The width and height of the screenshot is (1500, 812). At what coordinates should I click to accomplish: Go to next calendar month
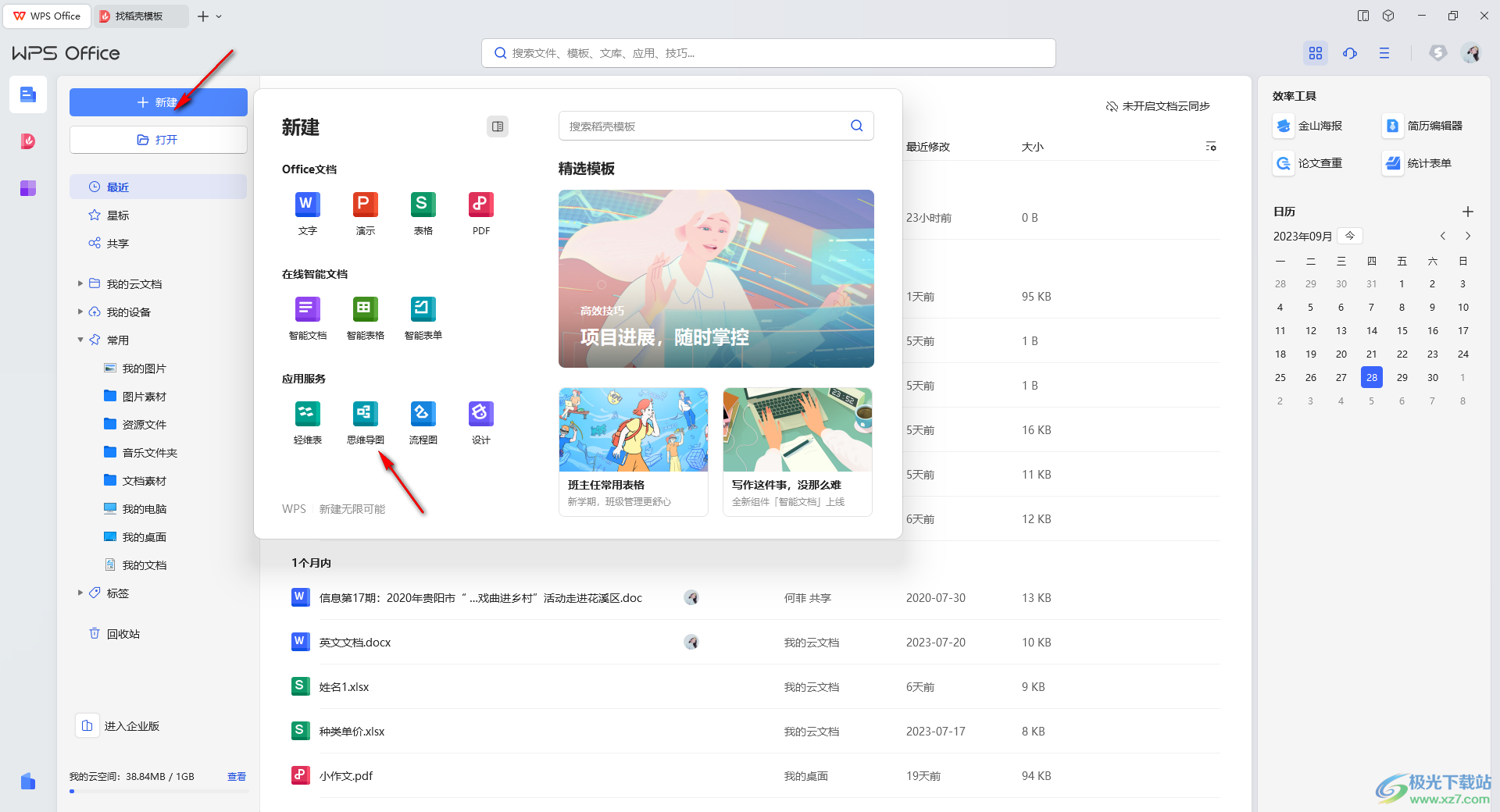(x=1468, y=236)
